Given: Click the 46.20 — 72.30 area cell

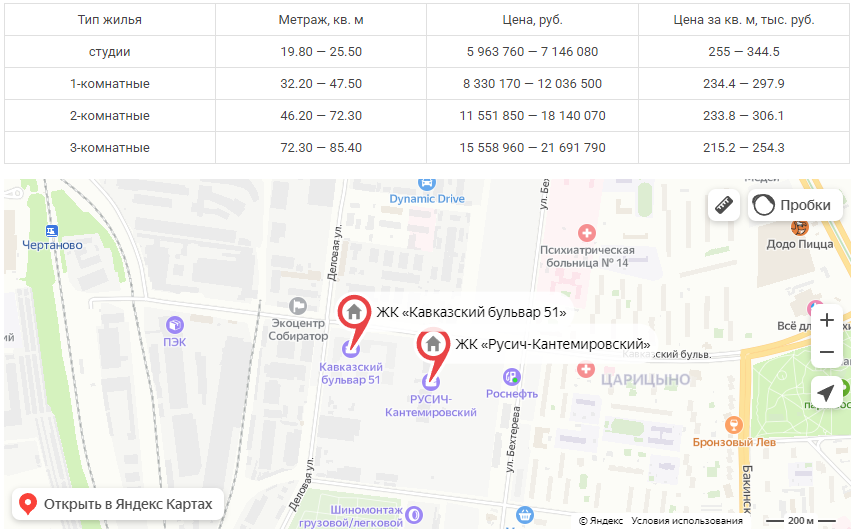Looking at the screenshot, I should (x=321, y=116).
